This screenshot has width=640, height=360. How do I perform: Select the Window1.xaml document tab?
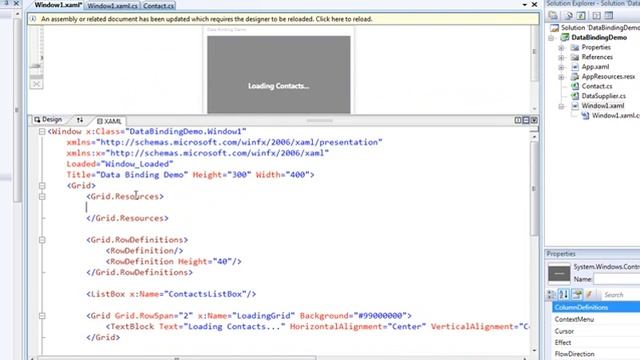(x=58, y=5)
